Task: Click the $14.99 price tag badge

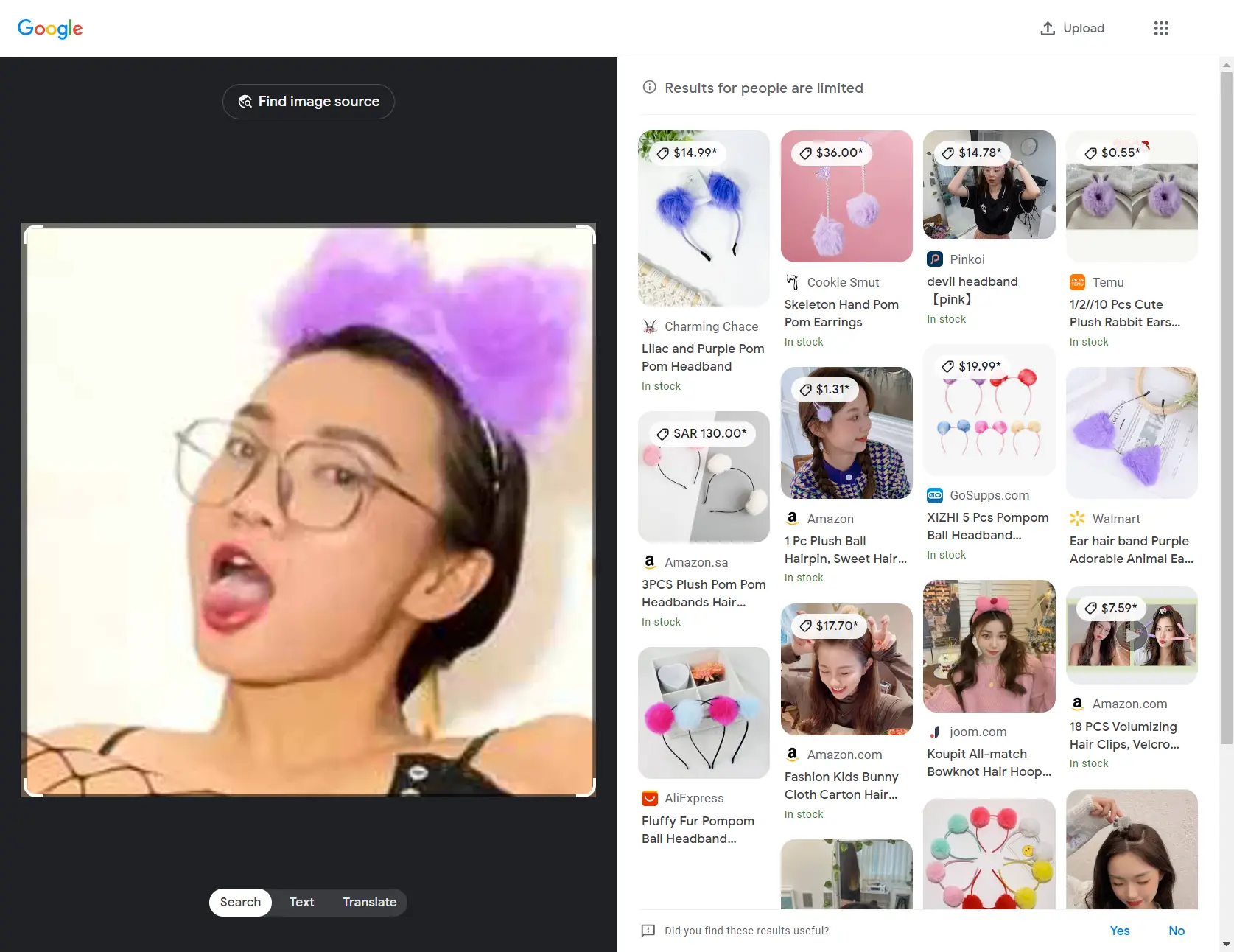Action: click(x=686, y=153)
